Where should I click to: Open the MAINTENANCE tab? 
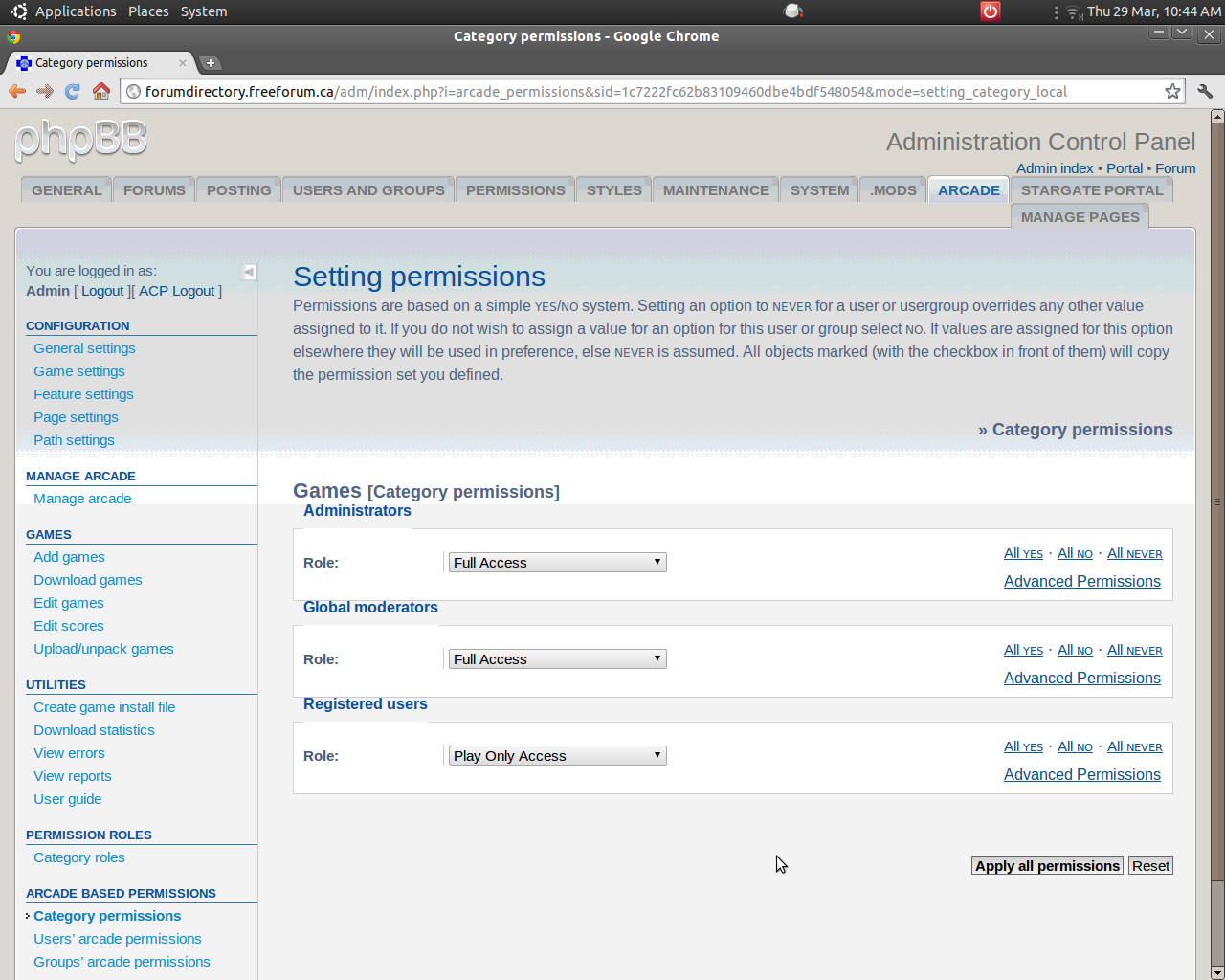coord(716,189)
